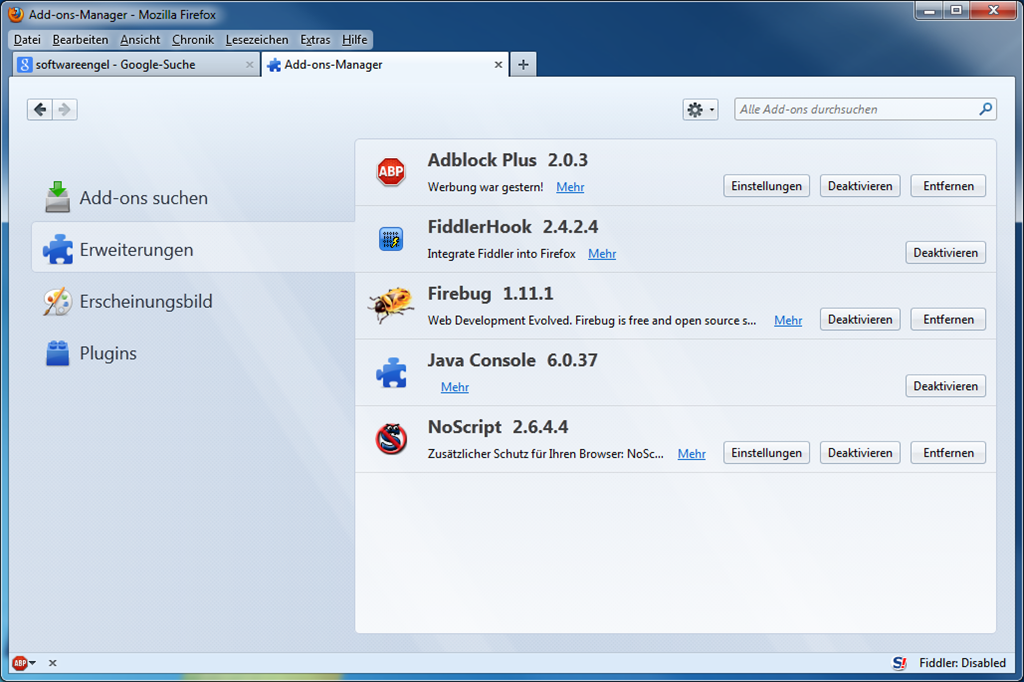
Task: Open the Extras menu
Action: click(315, 40)
